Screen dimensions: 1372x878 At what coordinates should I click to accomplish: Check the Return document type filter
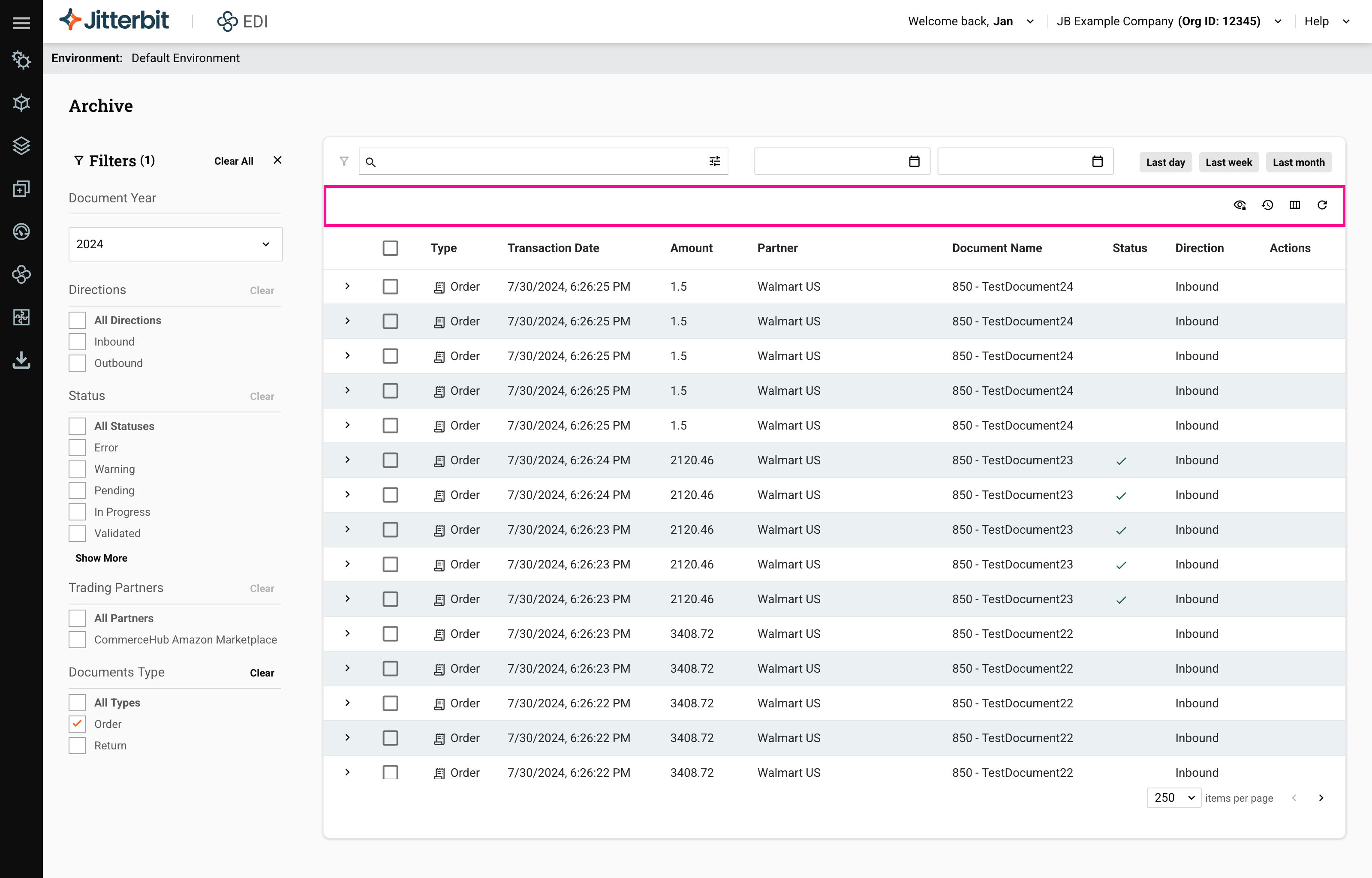pyautogui.click(x=77, y=745)
